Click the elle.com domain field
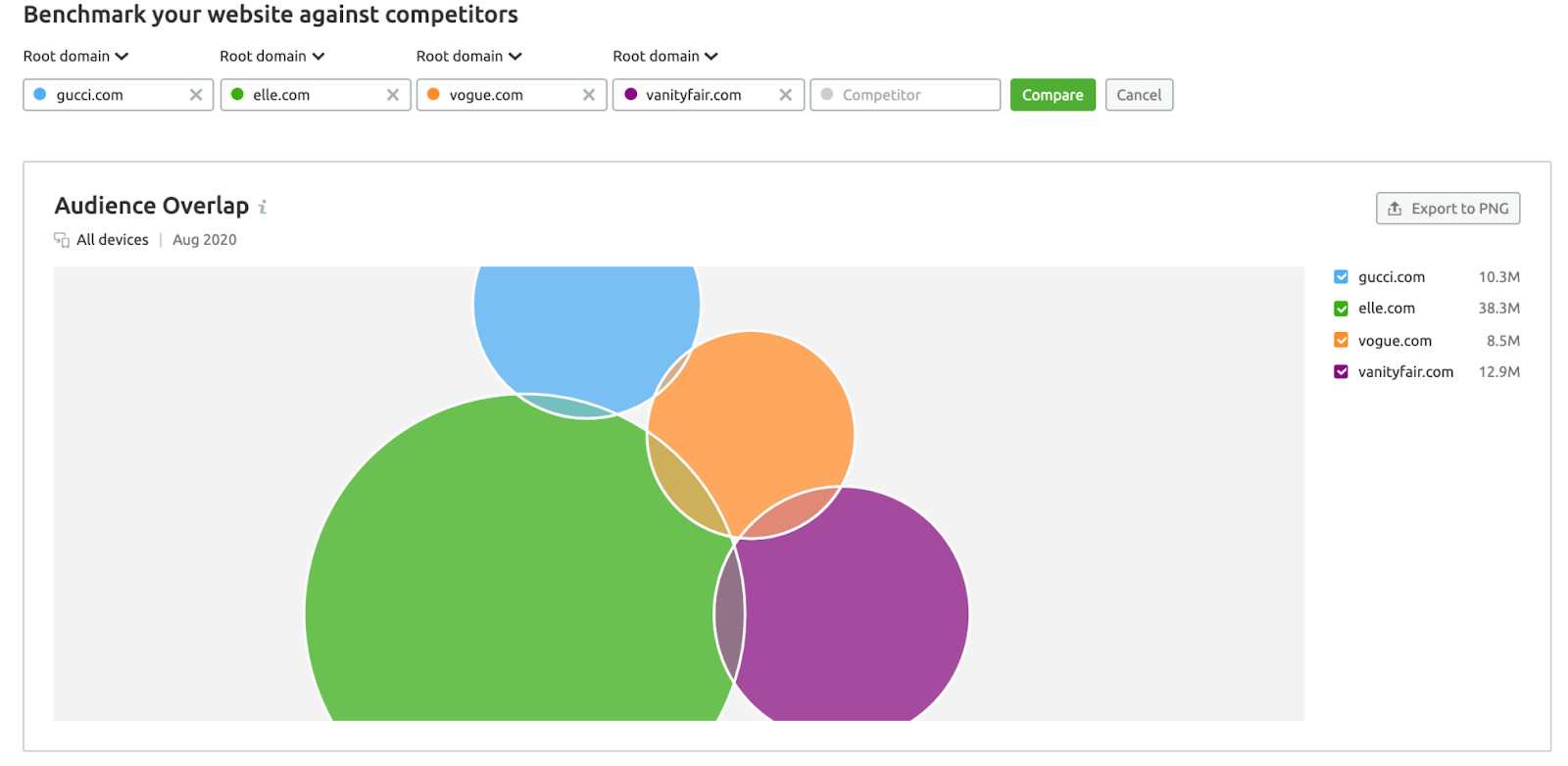Viewport: 1568px width, 766px height. tap(316, 95)
